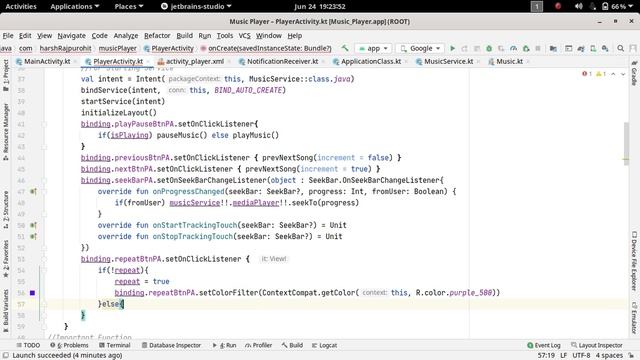Click the override gutter icon on line 51
This screenshot has height=360, width=640.
click(33, 236)
